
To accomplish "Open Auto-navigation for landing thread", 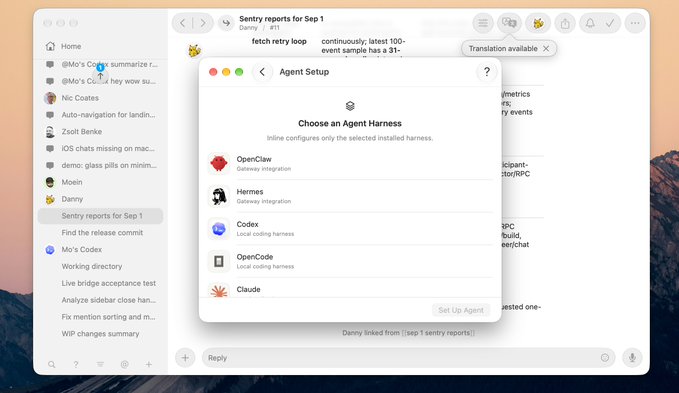I will (100, 115).
